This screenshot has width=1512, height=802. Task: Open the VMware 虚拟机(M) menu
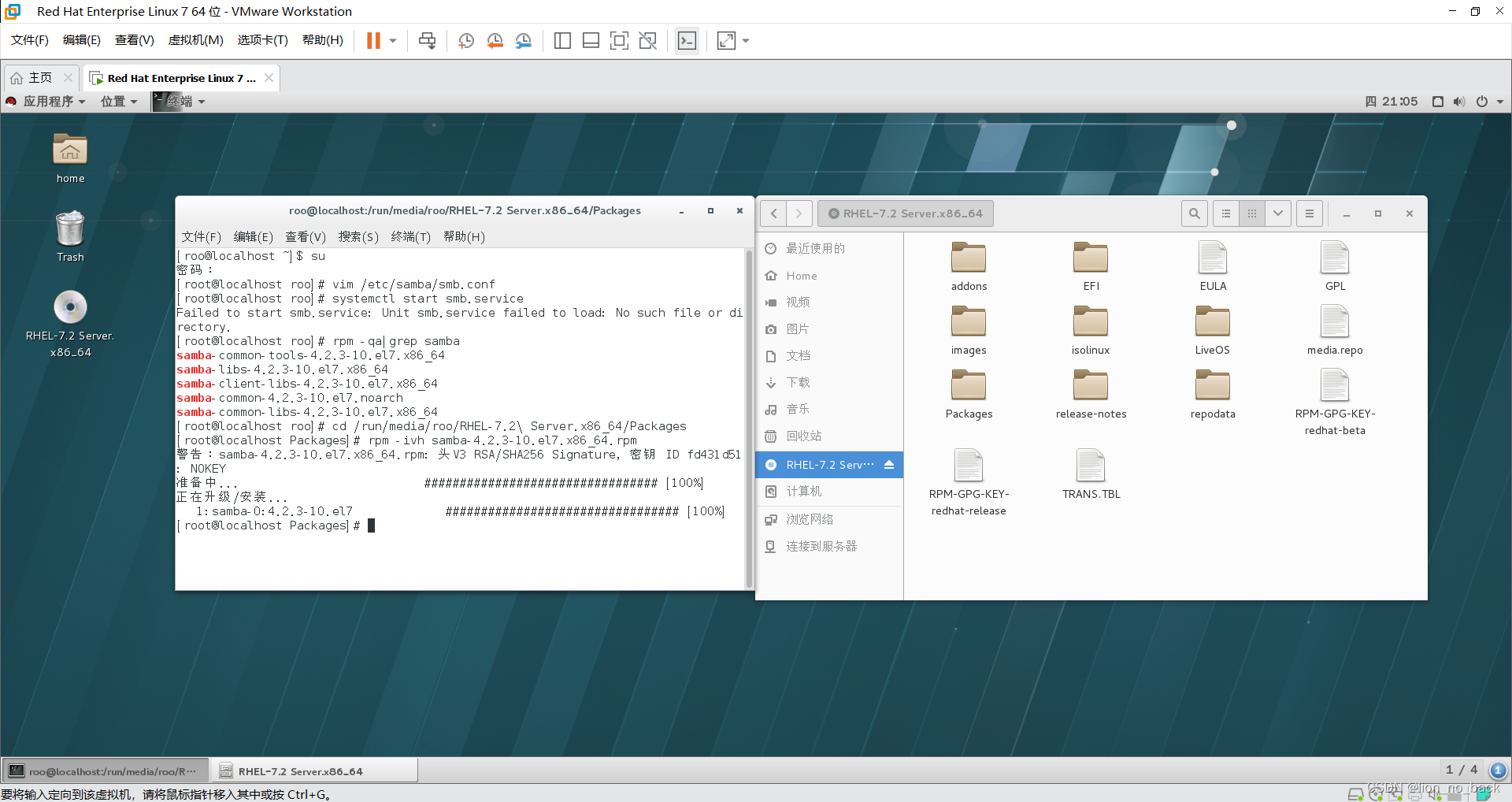(195, 40)
